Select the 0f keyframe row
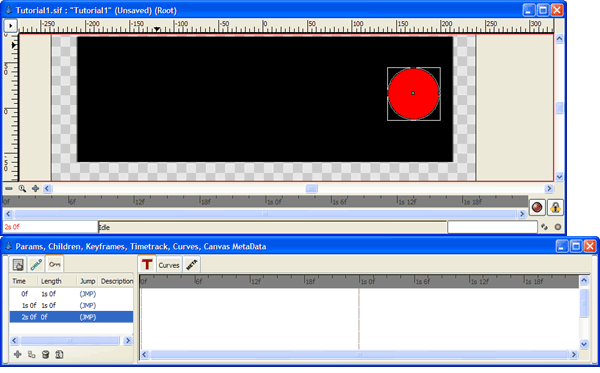Viewport: 600px width, 373px height. 71,294
